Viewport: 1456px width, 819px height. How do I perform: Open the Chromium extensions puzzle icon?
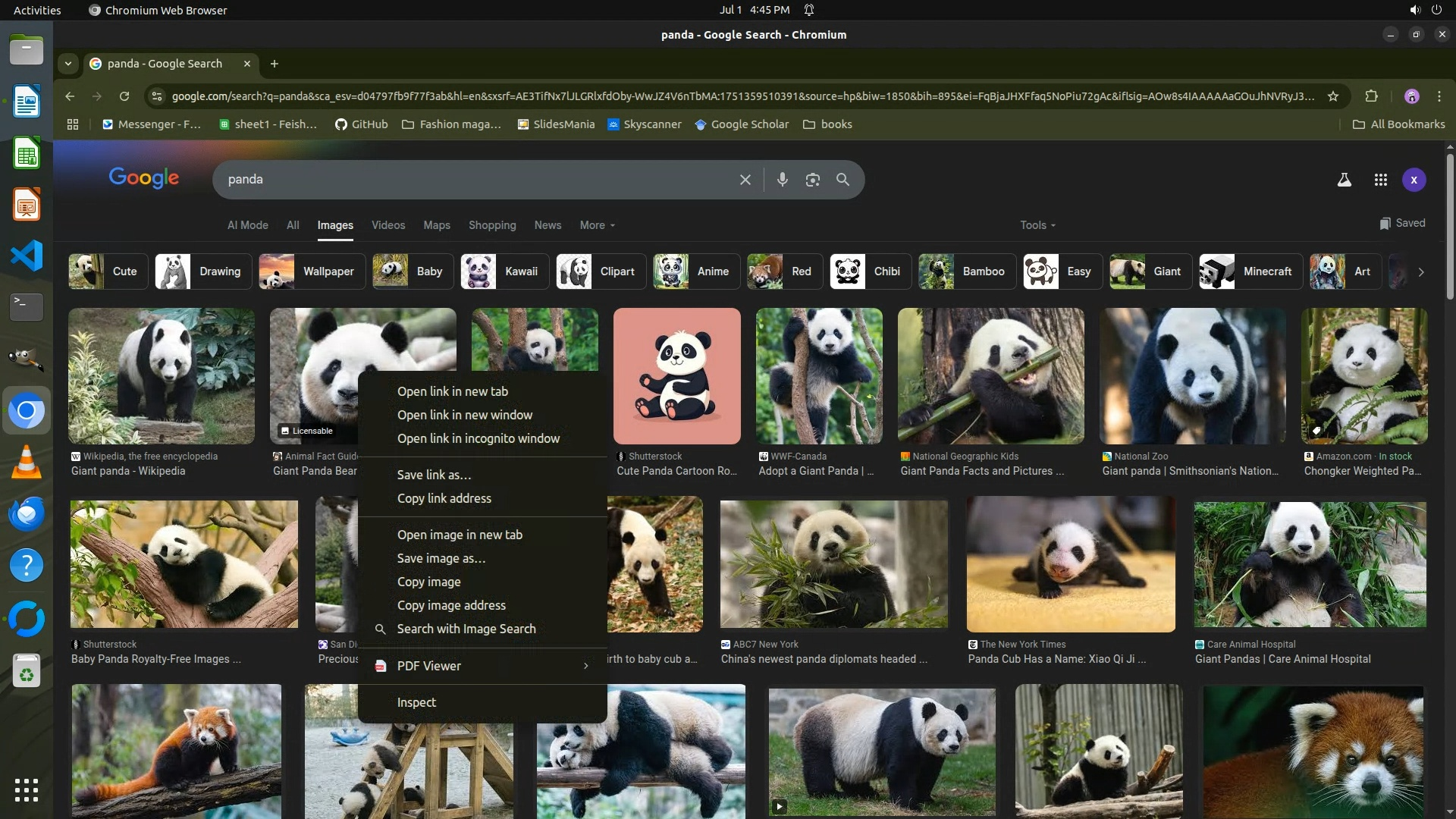1371,96
